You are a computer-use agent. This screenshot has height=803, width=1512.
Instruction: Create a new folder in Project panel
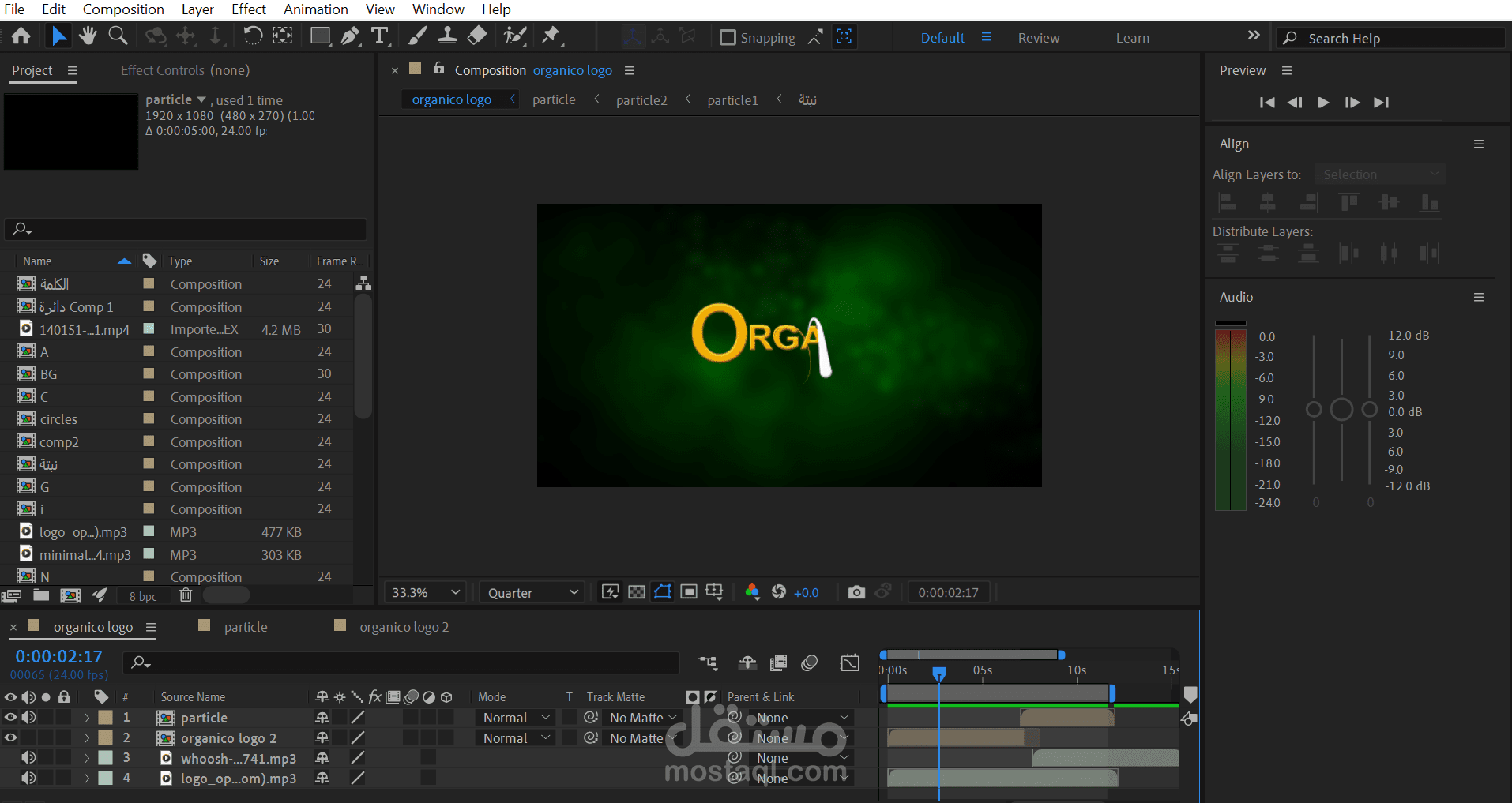coord(41,596)
